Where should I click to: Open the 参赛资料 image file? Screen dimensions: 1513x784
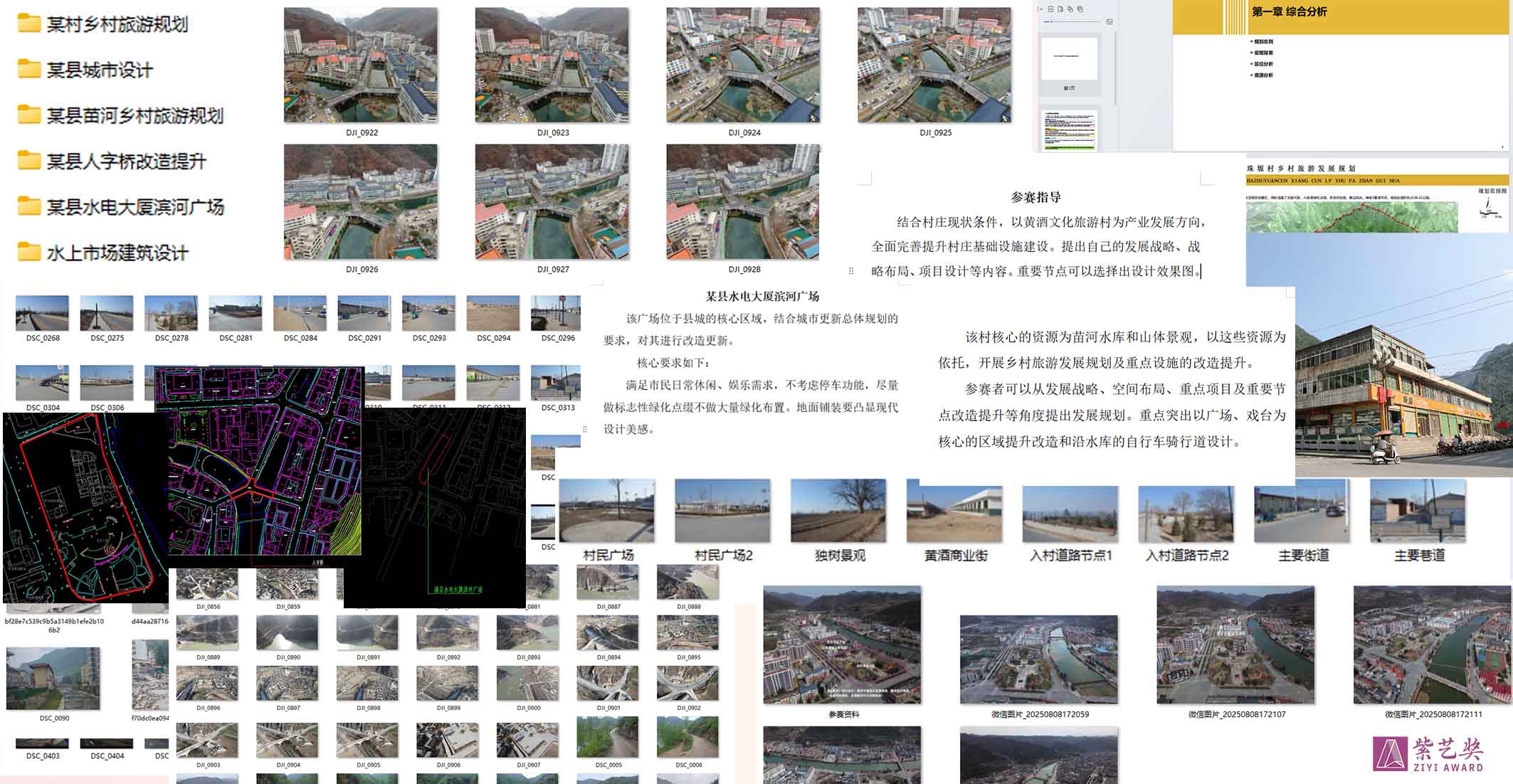(842, 645)
